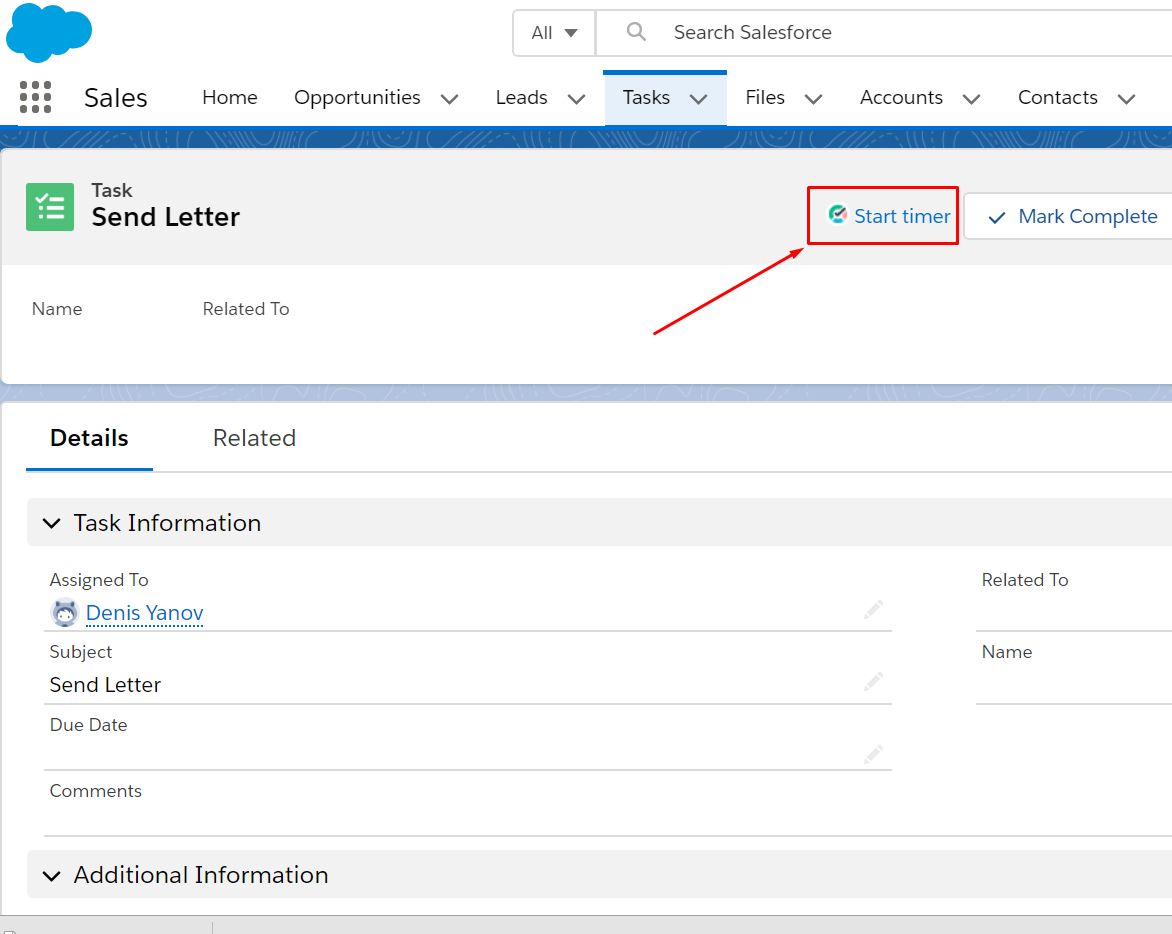Collapse the Additional Information section
The width and height of the screenshot is (1172, 934).
(52, 875)
